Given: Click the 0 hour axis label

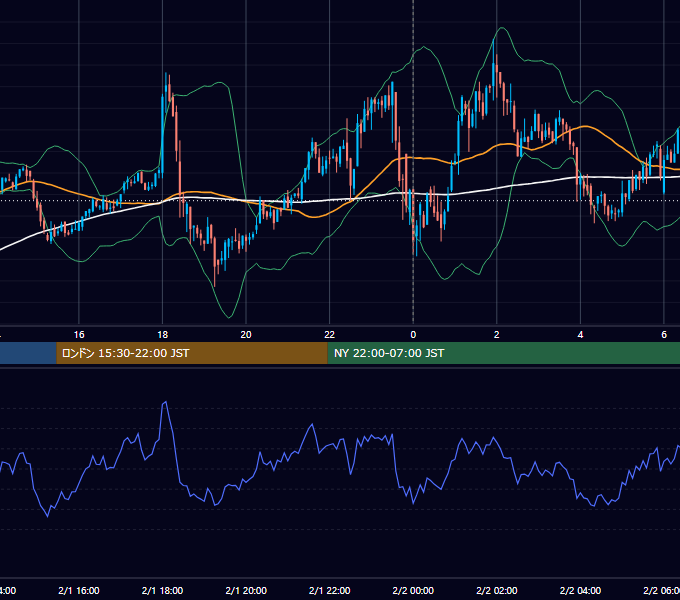Looking at the screenshot, I should [413, 335].
